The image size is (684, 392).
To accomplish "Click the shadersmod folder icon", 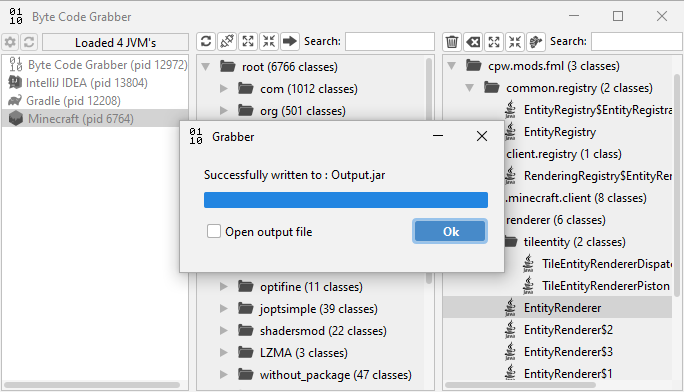I will pyautogui.click(x=246, y=331).
